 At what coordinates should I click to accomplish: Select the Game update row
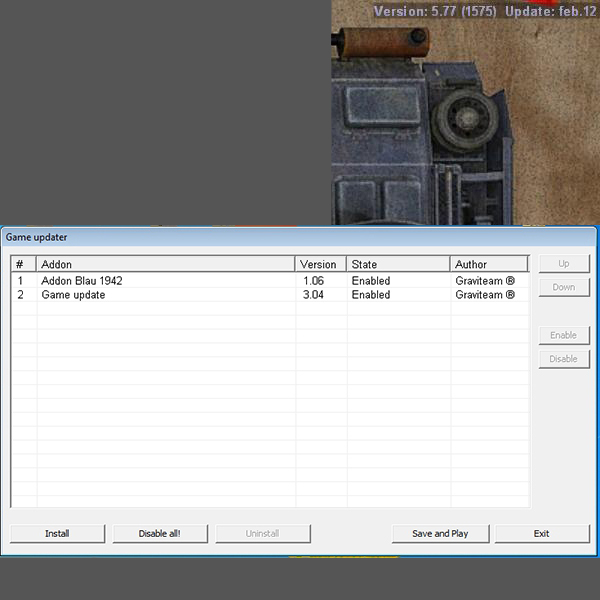(270, 295)
